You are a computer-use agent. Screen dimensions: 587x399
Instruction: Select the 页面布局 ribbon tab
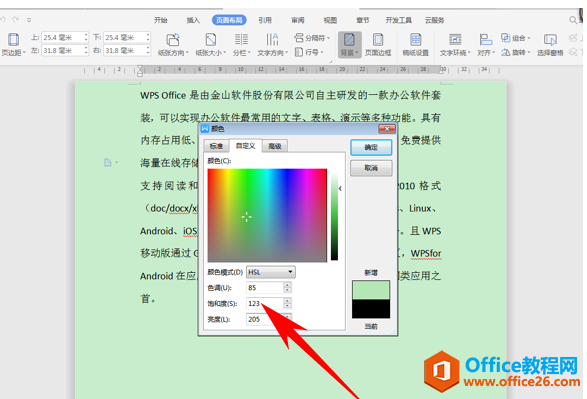point(229,20)
